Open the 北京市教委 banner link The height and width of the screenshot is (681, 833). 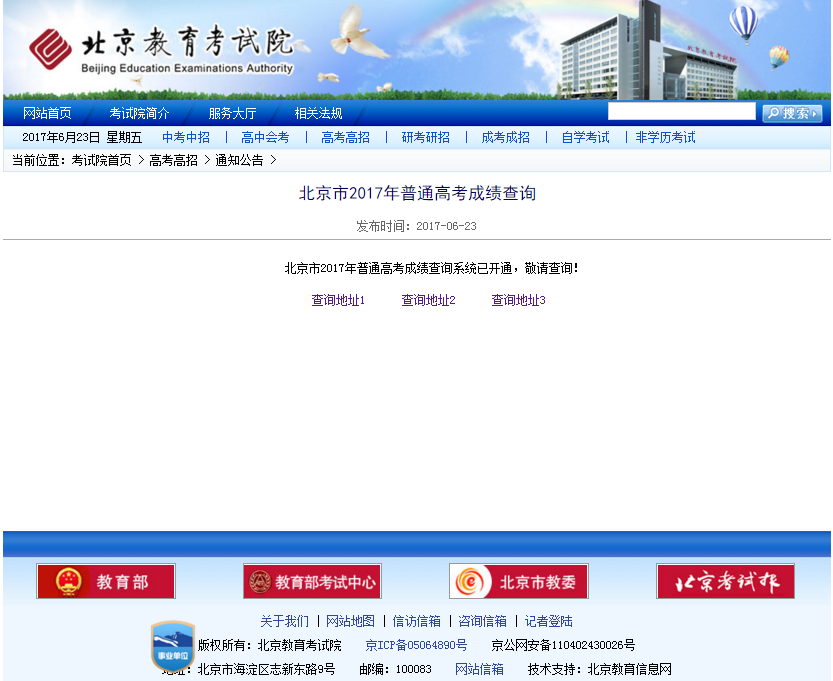coord(518,581)
